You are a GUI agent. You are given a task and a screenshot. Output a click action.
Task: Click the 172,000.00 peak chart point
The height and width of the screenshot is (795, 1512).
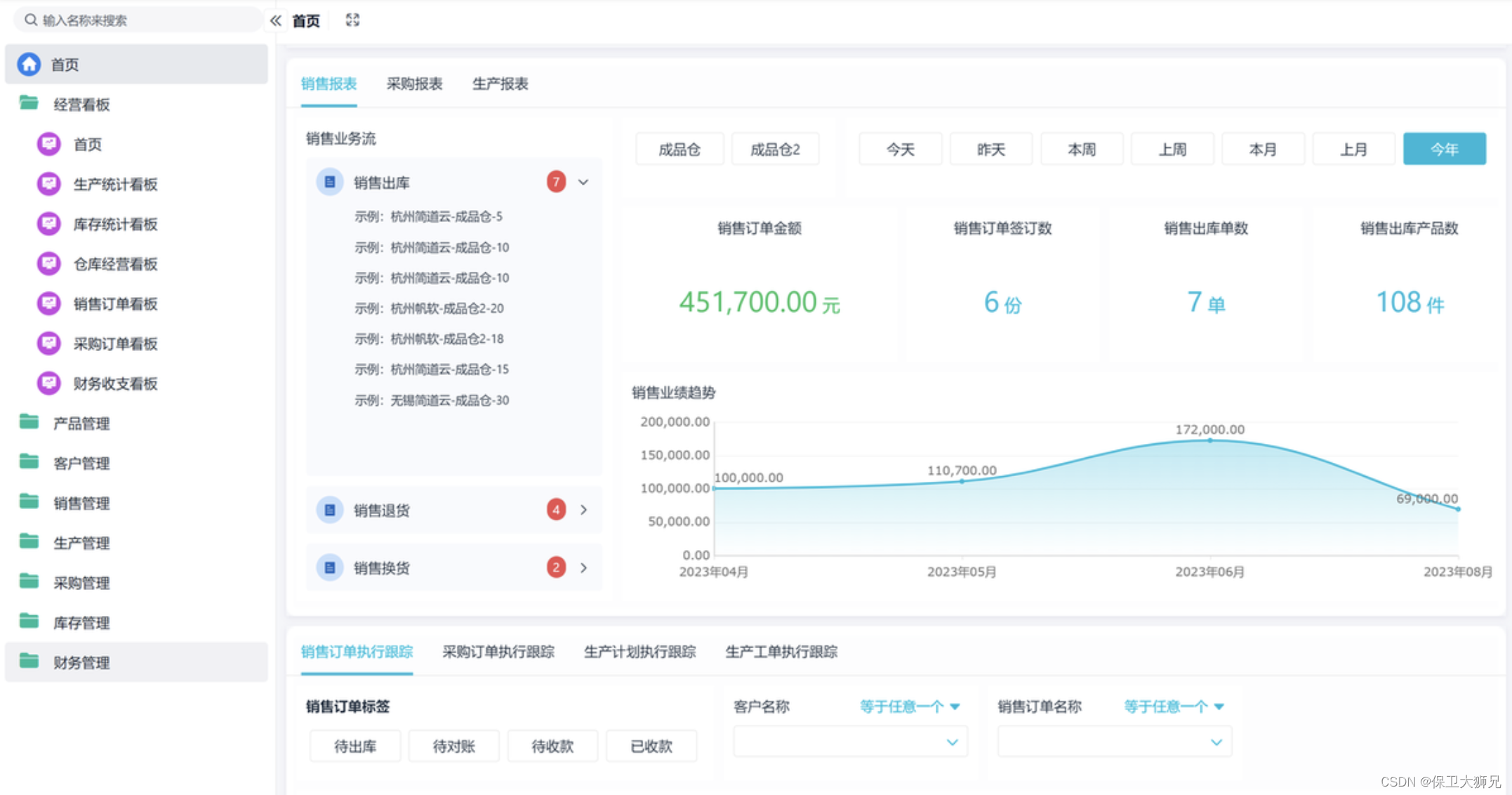pos(1209,440)
